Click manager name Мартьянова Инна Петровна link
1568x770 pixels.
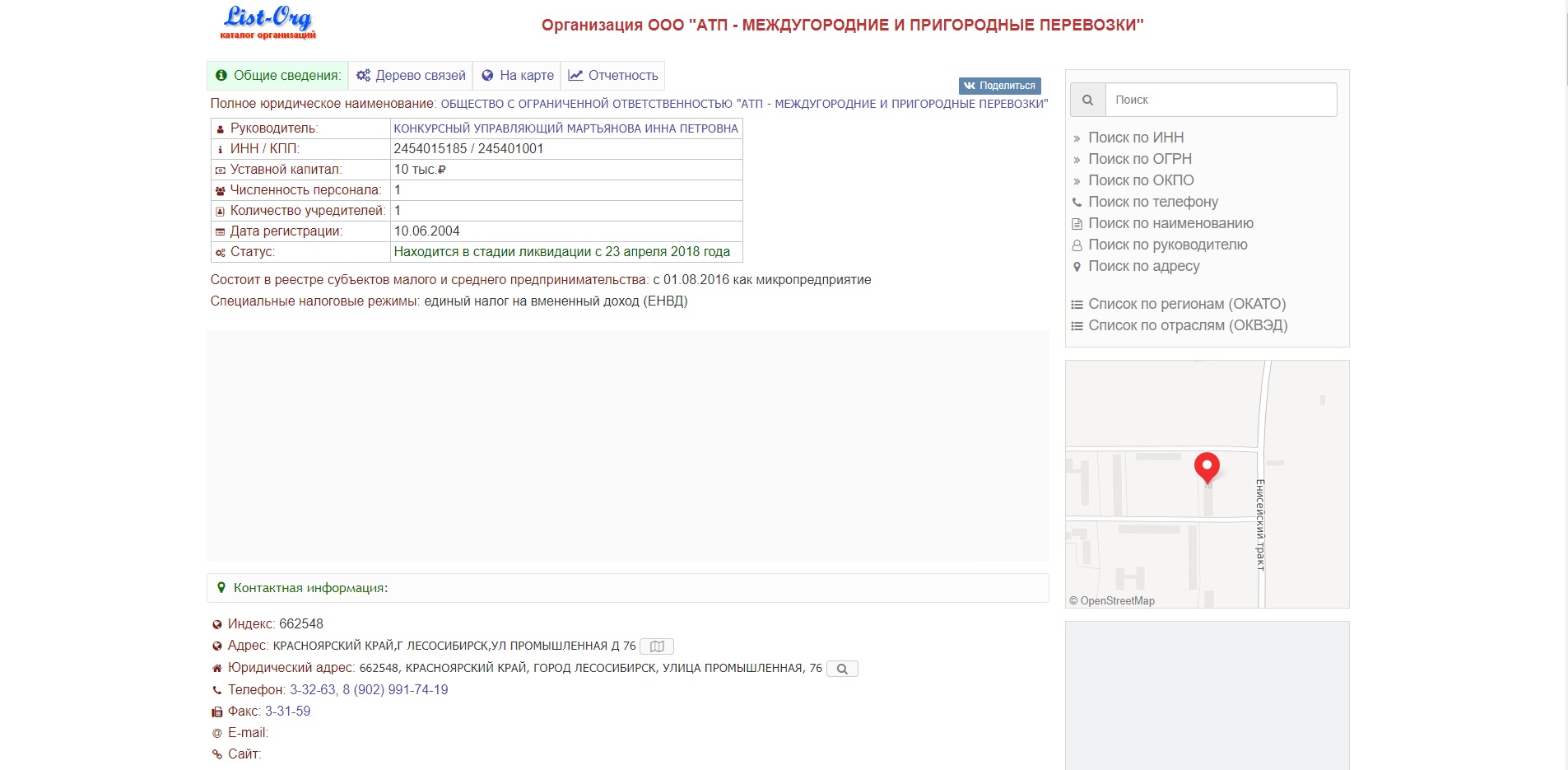[565, 128]
